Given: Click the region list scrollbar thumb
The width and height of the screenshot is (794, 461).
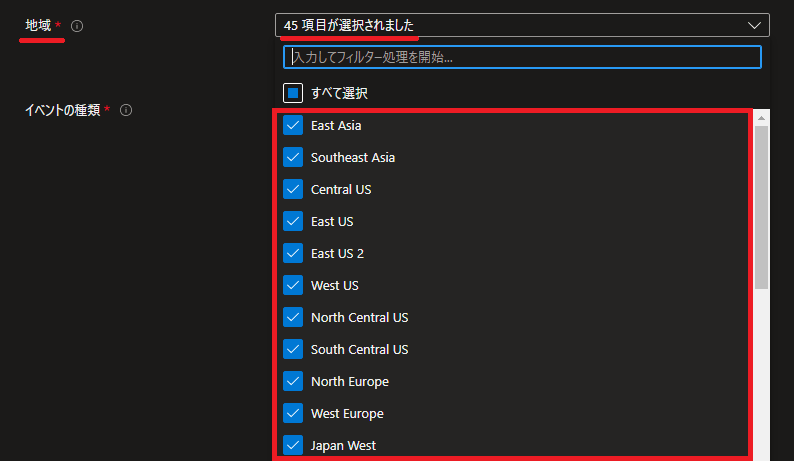Looking at the screenshot, I should click(761, 208).
